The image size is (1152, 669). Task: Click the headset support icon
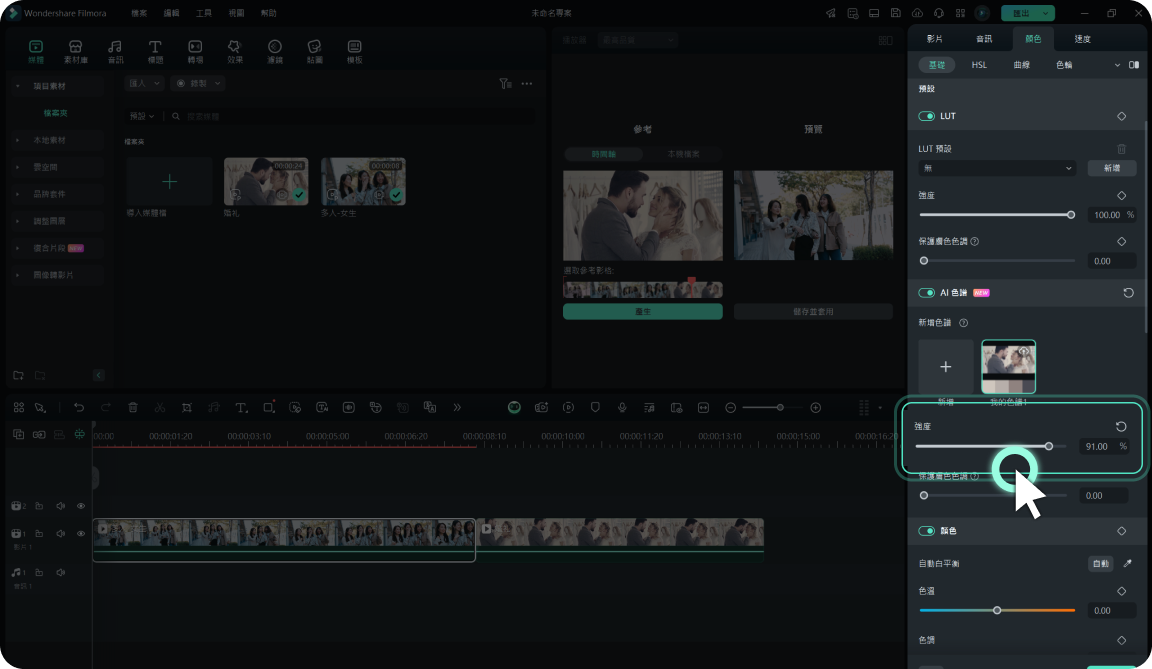(939, 13)
